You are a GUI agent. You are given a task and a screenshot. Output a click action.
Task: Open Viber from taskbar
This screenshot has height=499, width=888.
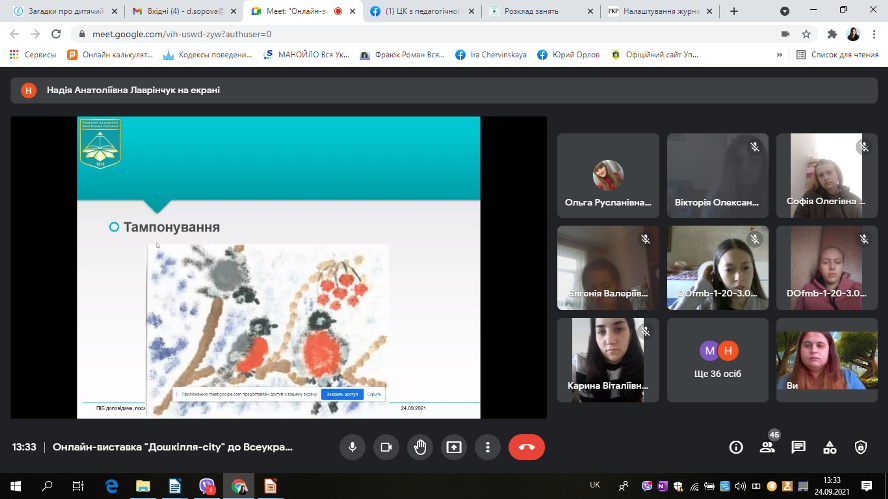[x=207, y=486]
